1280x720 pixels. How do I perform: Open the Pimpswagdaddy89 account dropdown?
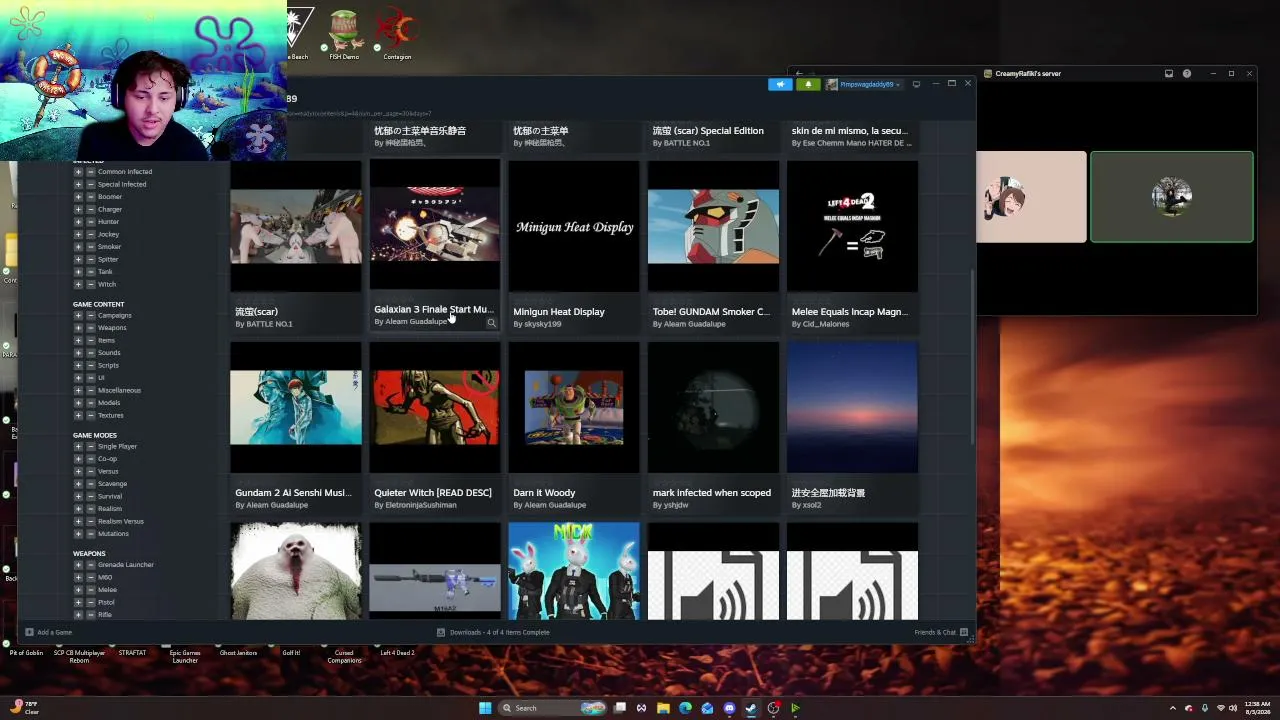pos(864,84)
